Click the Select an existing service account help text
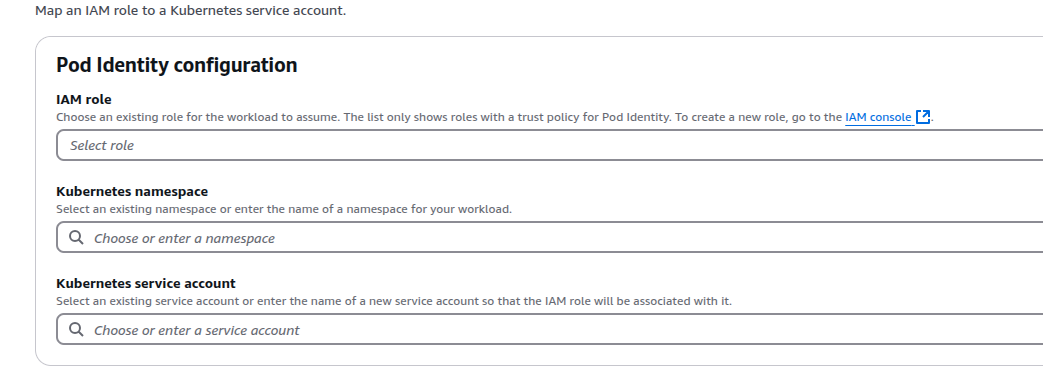The height and width of the screenshot is (377, 1043). (394, 301)
